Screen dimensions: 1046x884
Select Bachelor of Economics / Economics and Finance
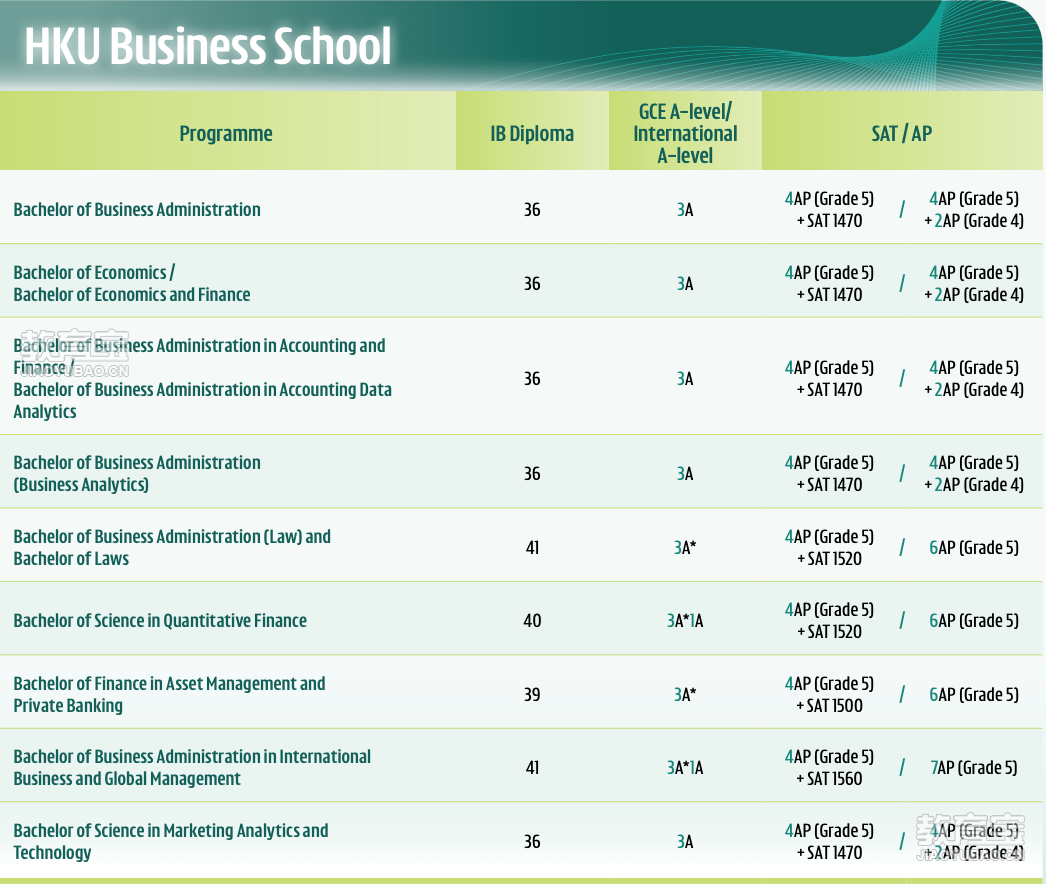131,284
